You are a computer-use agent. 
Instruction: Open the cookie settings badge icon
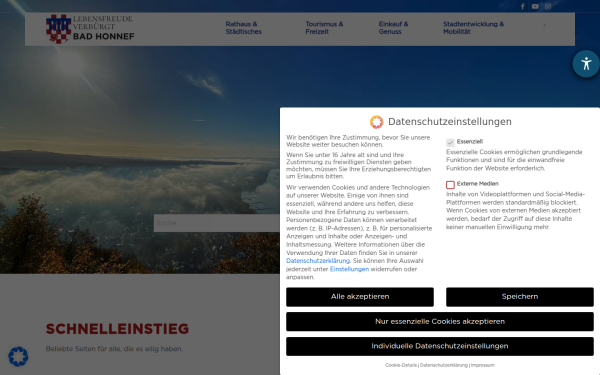pyautogui.click(x=18, y=356)
